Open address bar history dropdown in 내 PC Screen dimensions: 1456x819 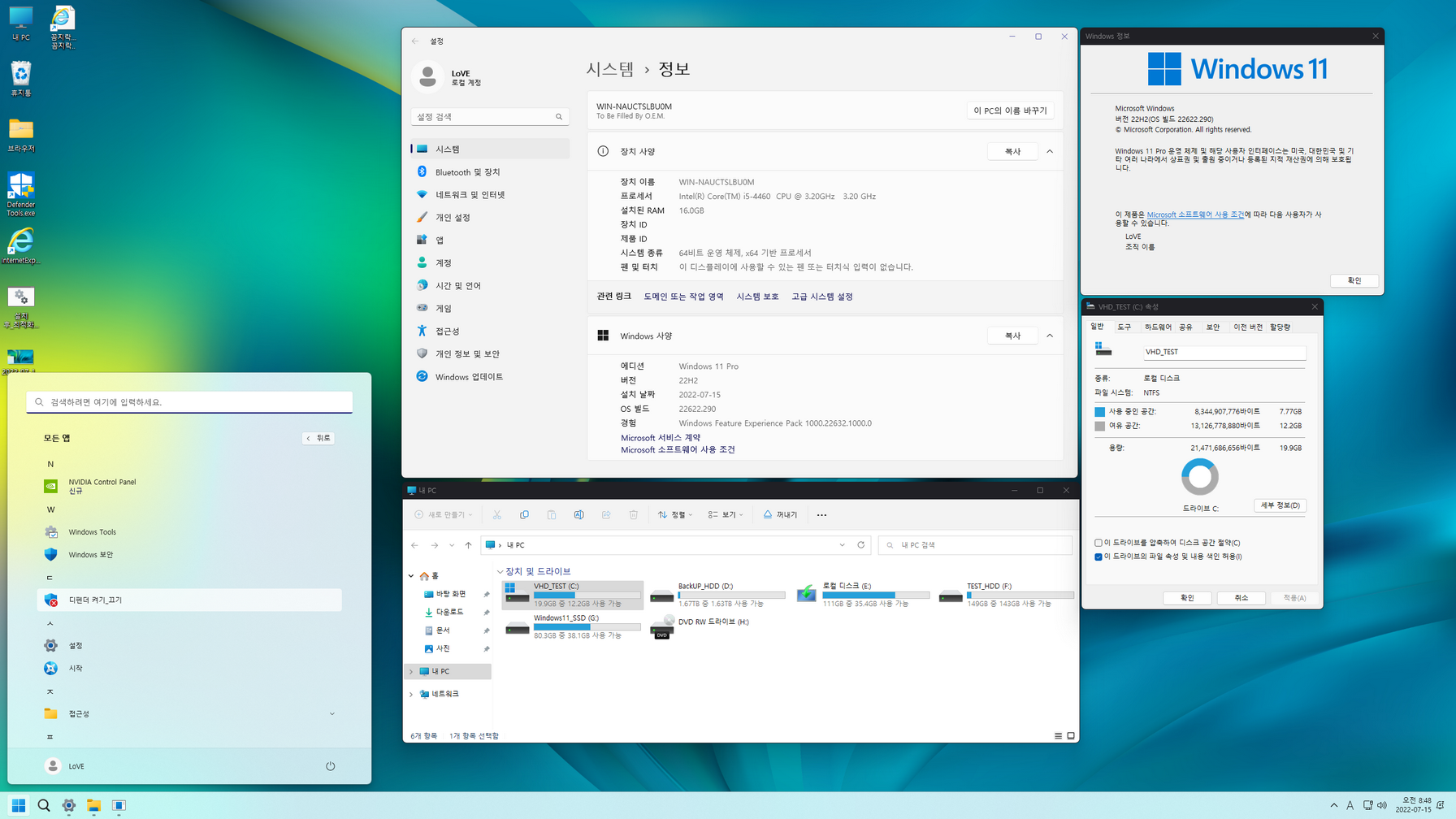(842, 545)
